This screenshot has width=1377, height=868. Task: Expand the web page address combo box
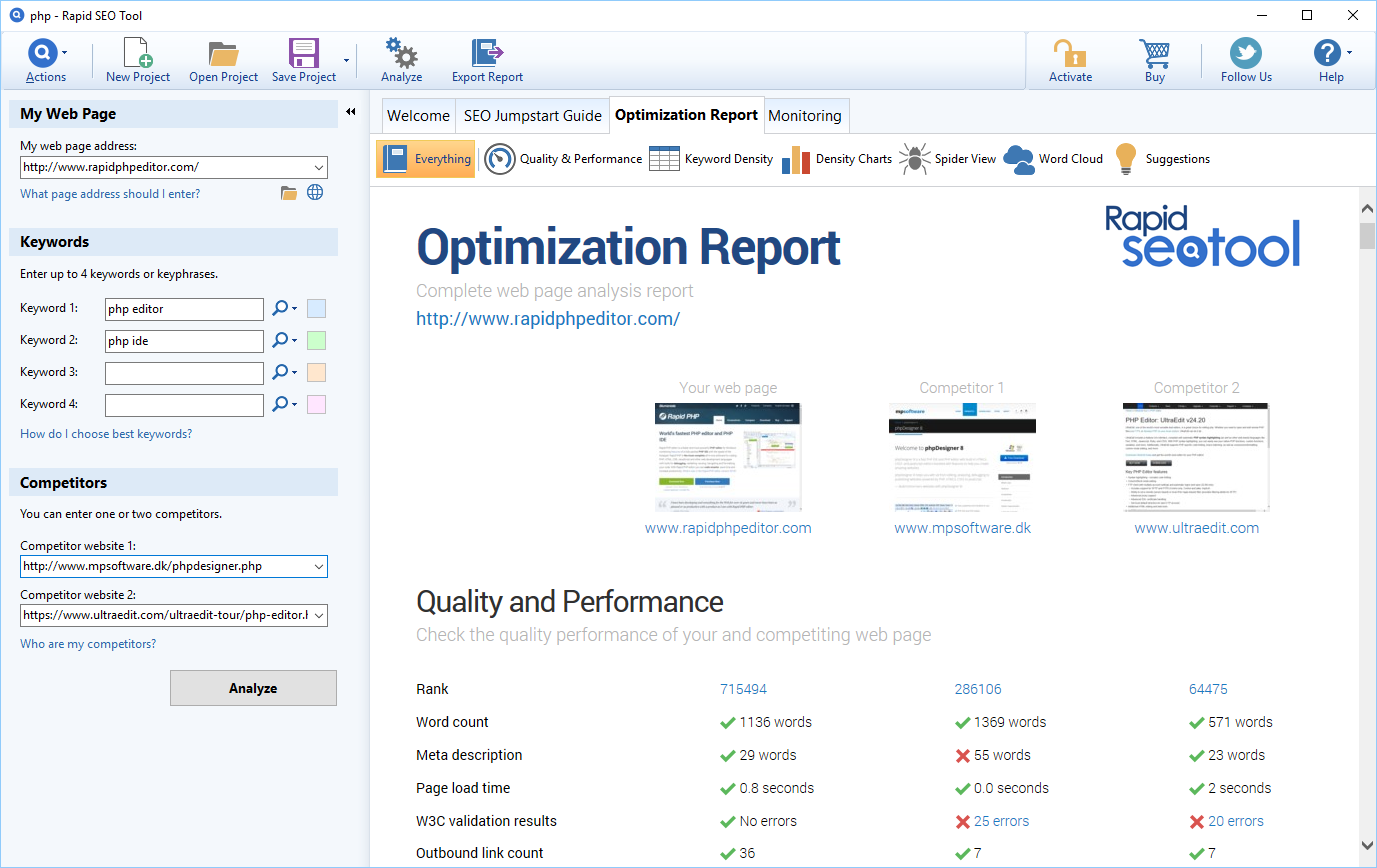317,167
